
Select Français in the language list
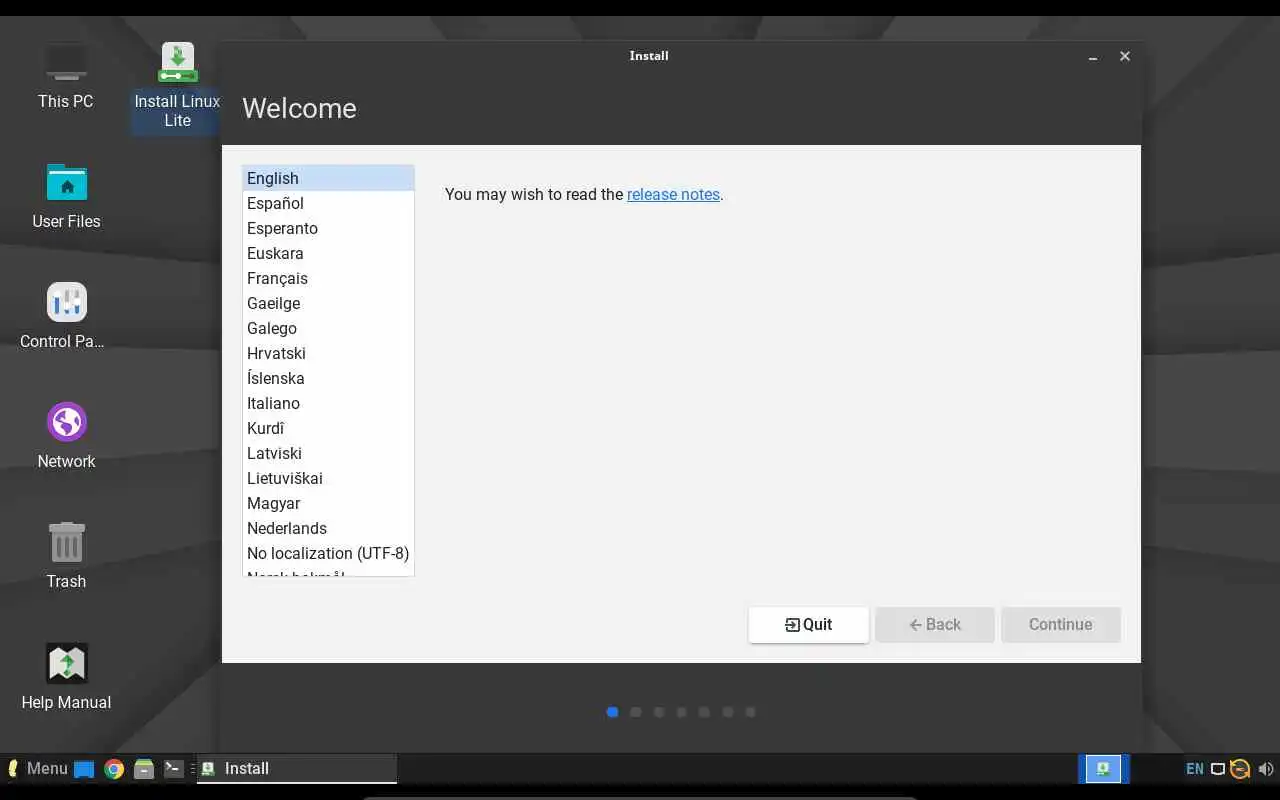[328, 278]
